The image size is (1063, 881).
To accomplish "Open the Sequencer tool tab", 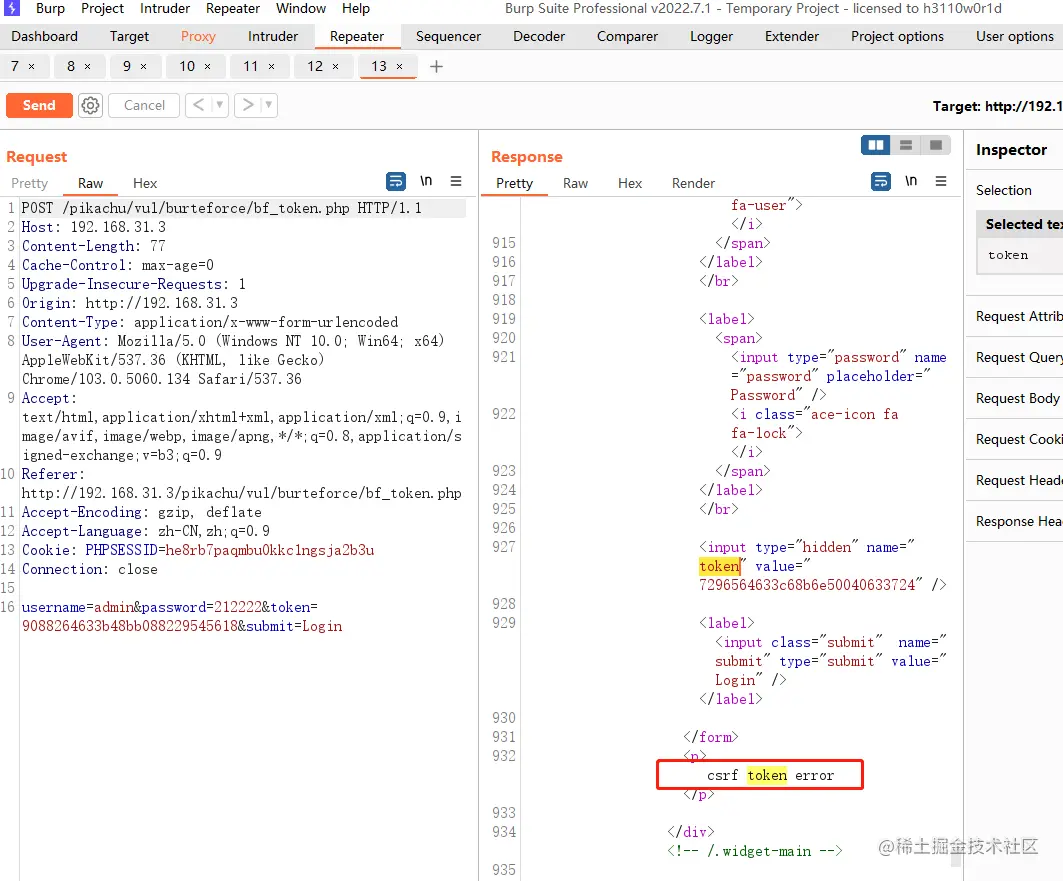I will (448, 37).
